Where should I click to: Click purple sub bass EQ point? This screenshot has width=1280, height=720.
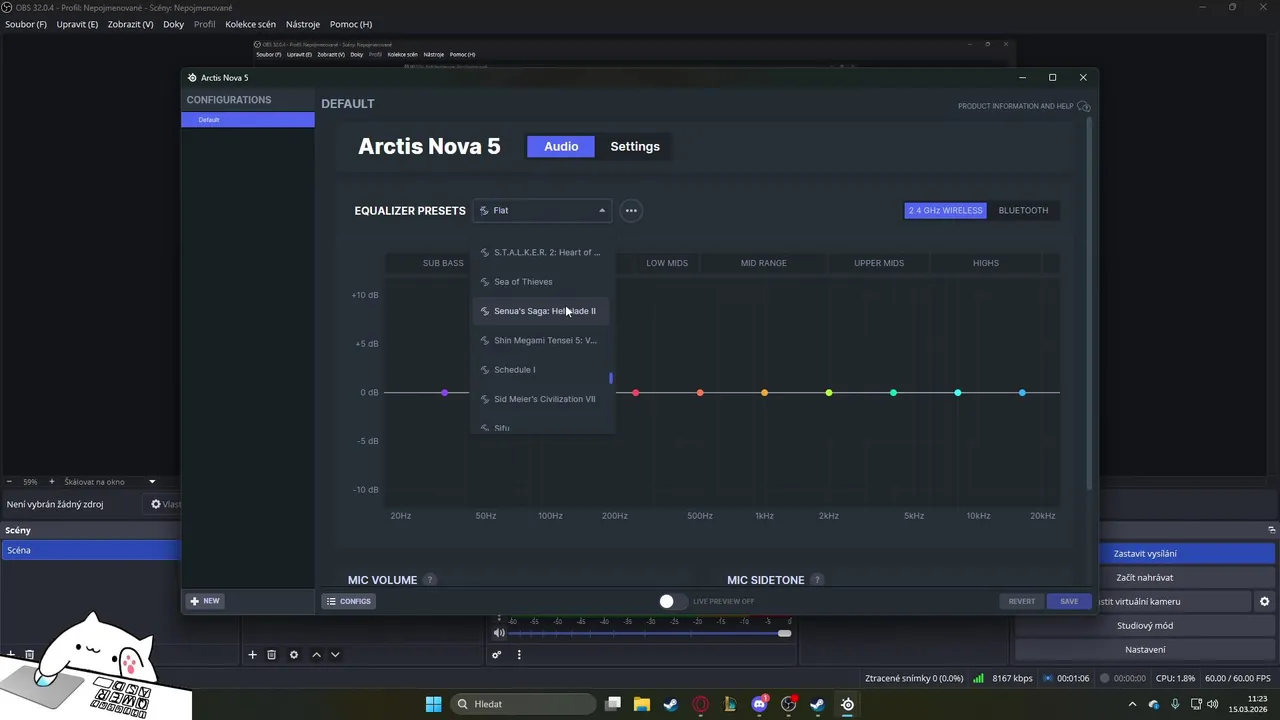click(x=445, y=393)
